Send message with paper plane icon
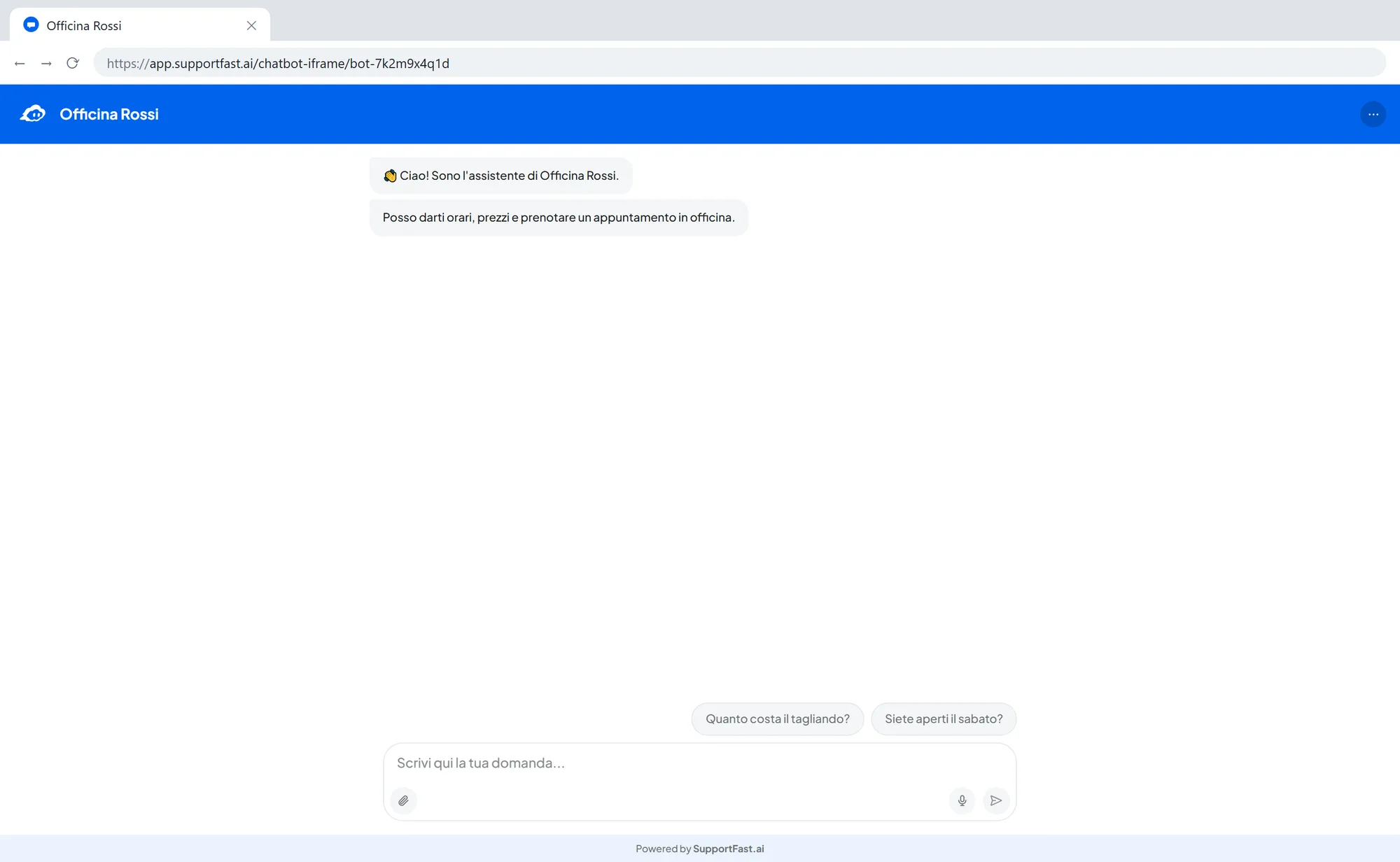The image size is (1400, 862). pos(995,800)
